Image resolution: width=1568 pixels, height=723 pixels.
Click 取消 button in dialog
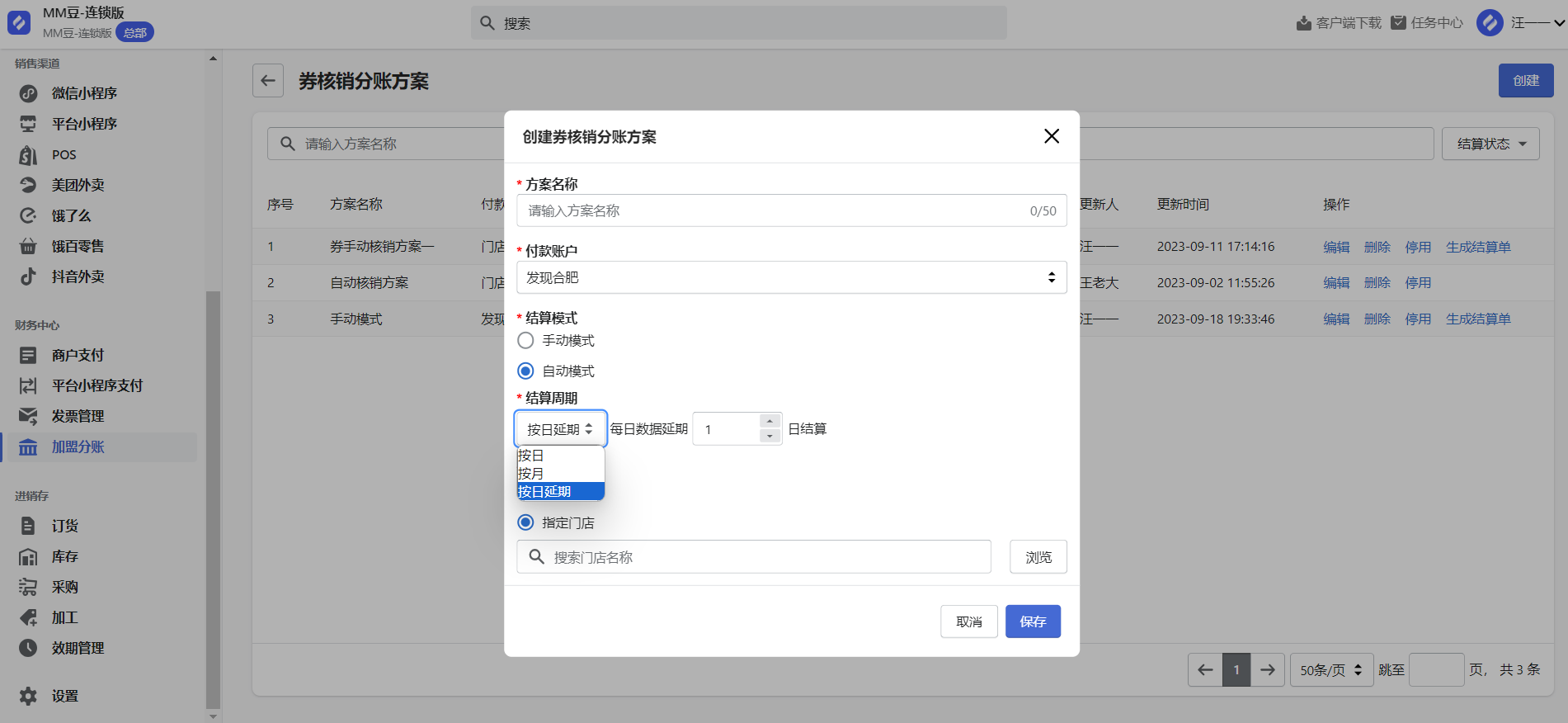pos(969,621)
